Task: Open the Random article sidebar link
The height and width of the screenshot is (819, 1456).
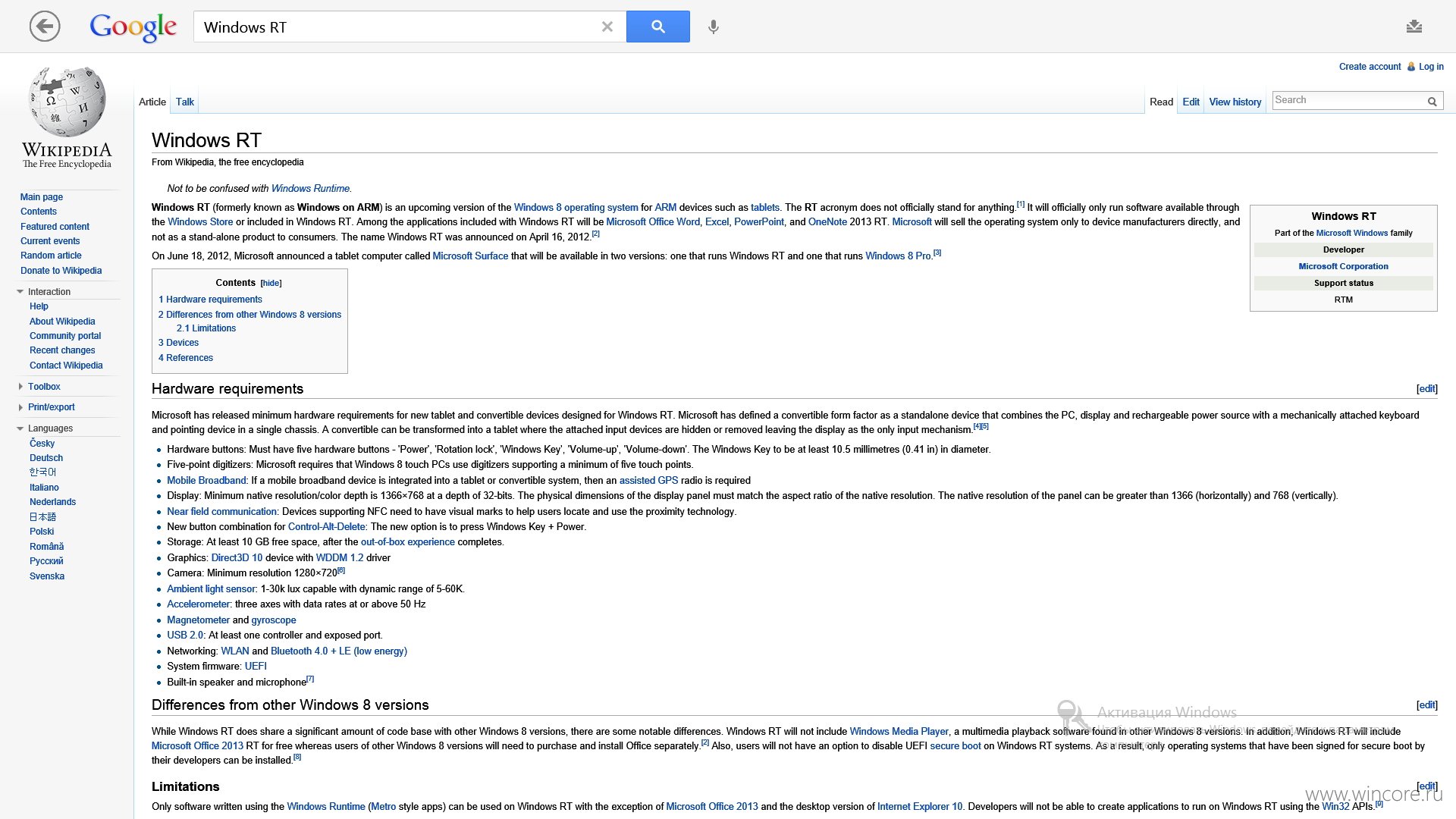Action: point(51,256)
